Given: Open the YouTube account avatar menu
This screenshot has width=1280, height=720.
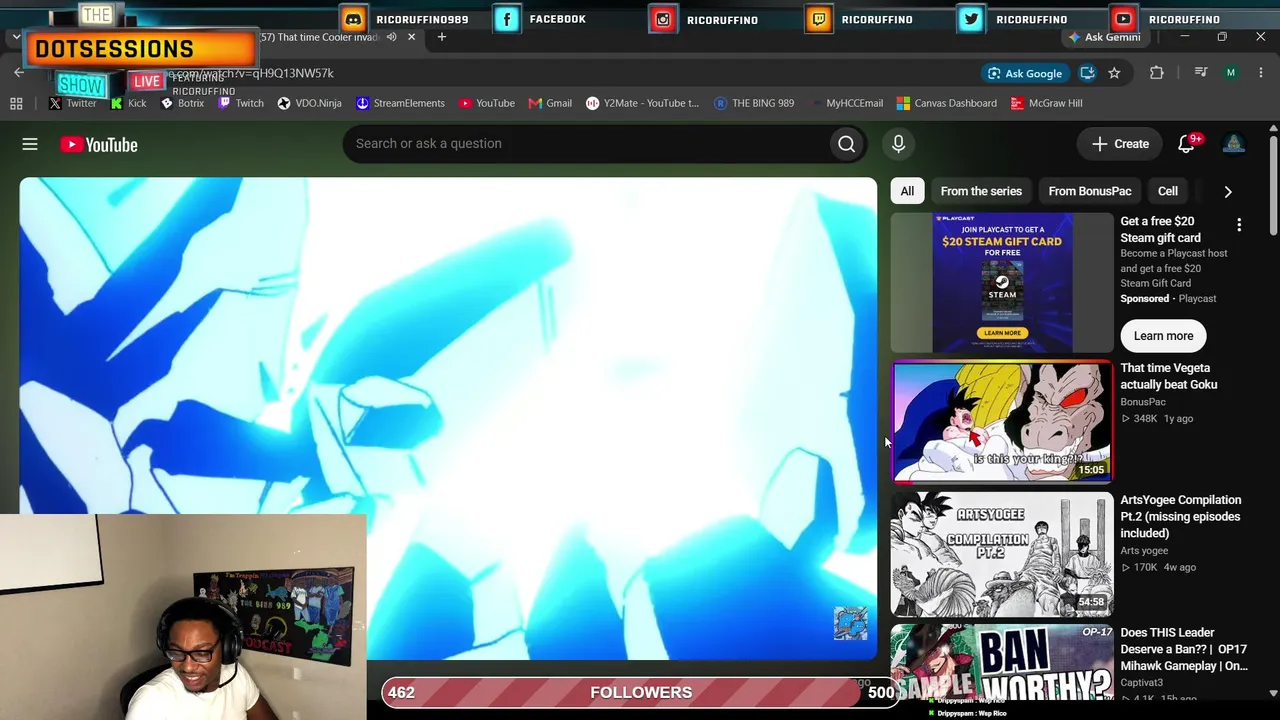Looking at the screenshot, I should [x=1234, y=144].
